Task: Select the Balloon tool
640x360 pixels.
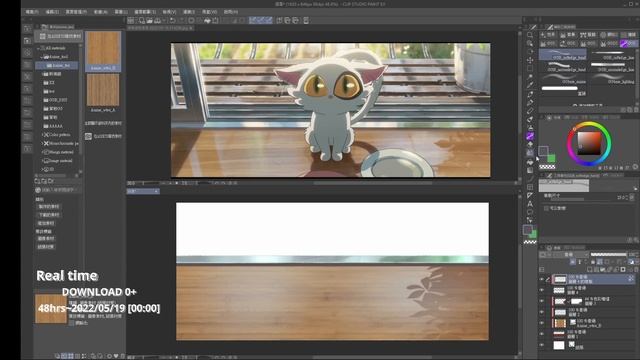Action: click(530, 212)
